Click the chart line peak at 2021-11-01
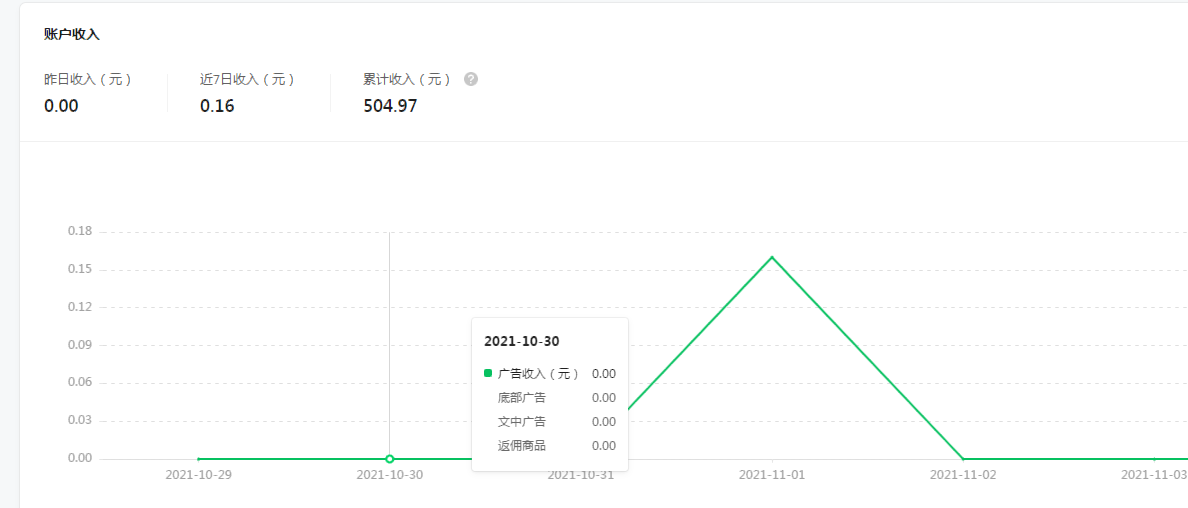Viewport: 1188px width, 508px height. (772, 257)
